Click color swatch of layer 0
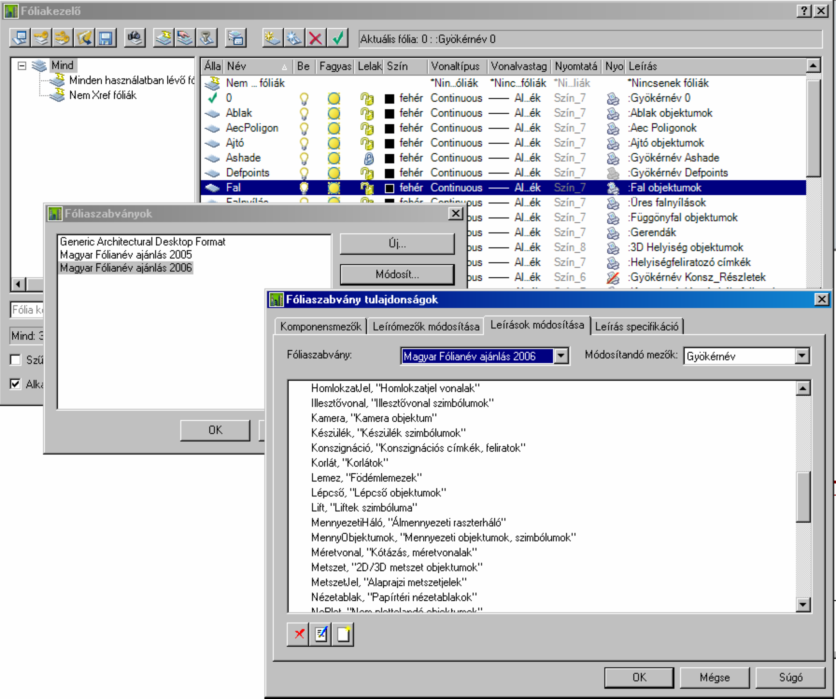The height and width of the screenshot is (699, 836). click(x=390, y=99)
